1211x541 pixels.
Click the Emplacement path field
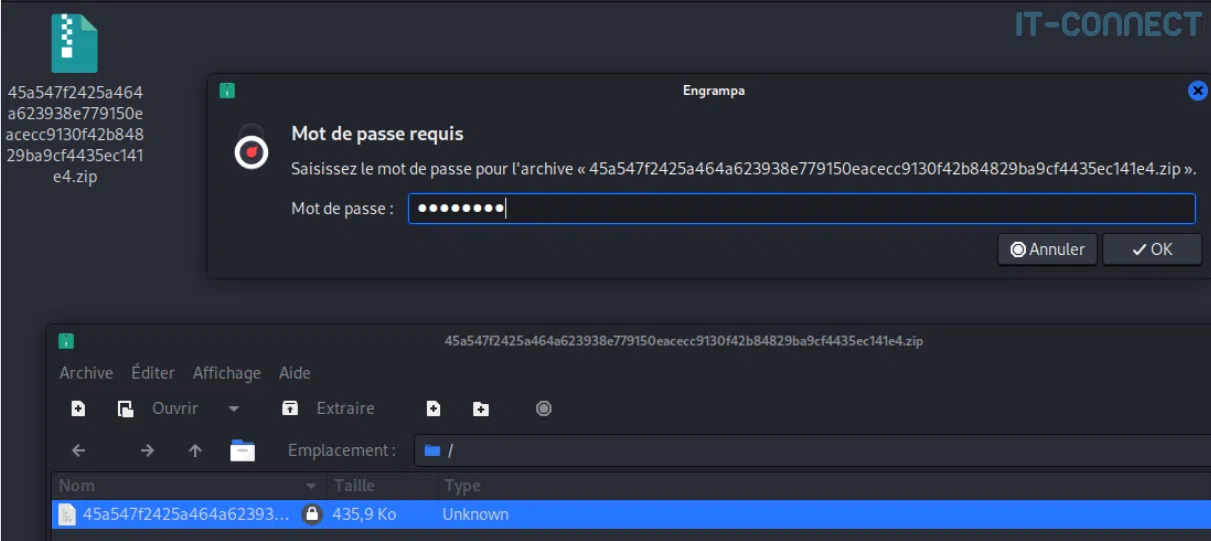[812, 450]
